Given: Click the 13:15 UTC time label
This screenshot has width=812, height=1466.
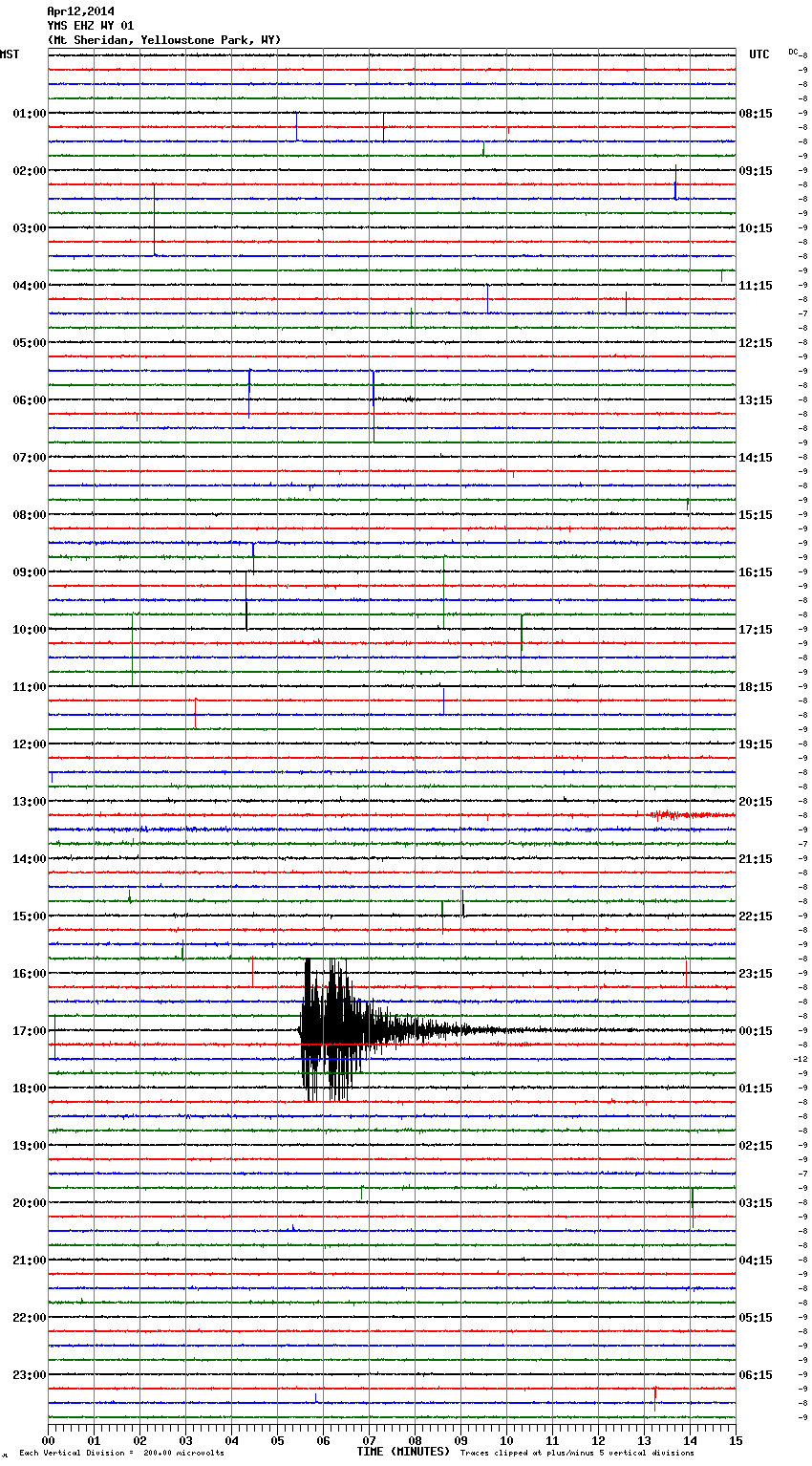Looking at the screenshot, I should point(756,400).
